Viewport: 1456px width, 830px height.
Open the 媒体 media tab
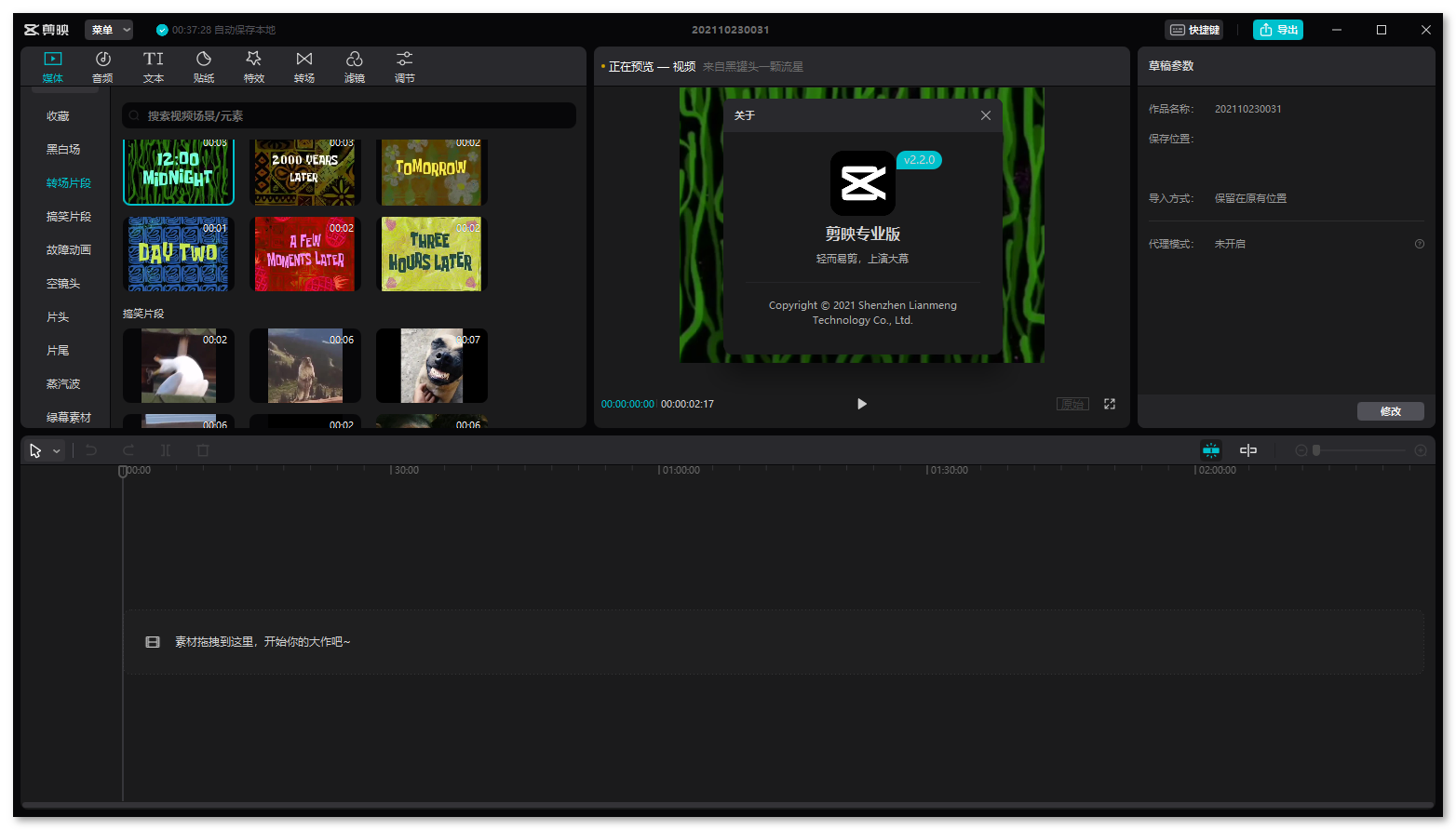click(x=53, y=67)
